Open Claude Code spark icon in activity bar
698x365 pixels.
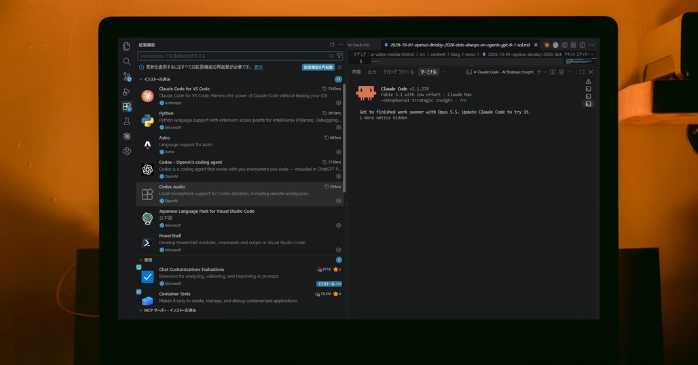coord(127,136)
